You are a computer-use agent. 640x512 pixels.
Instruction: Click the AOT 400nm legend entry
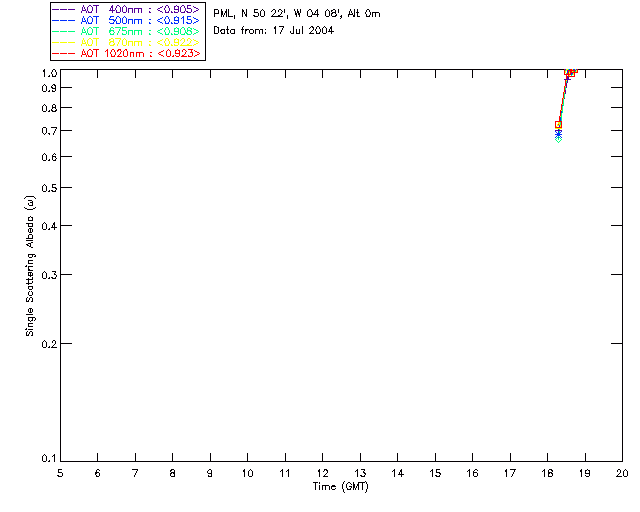tap(126, 9)
